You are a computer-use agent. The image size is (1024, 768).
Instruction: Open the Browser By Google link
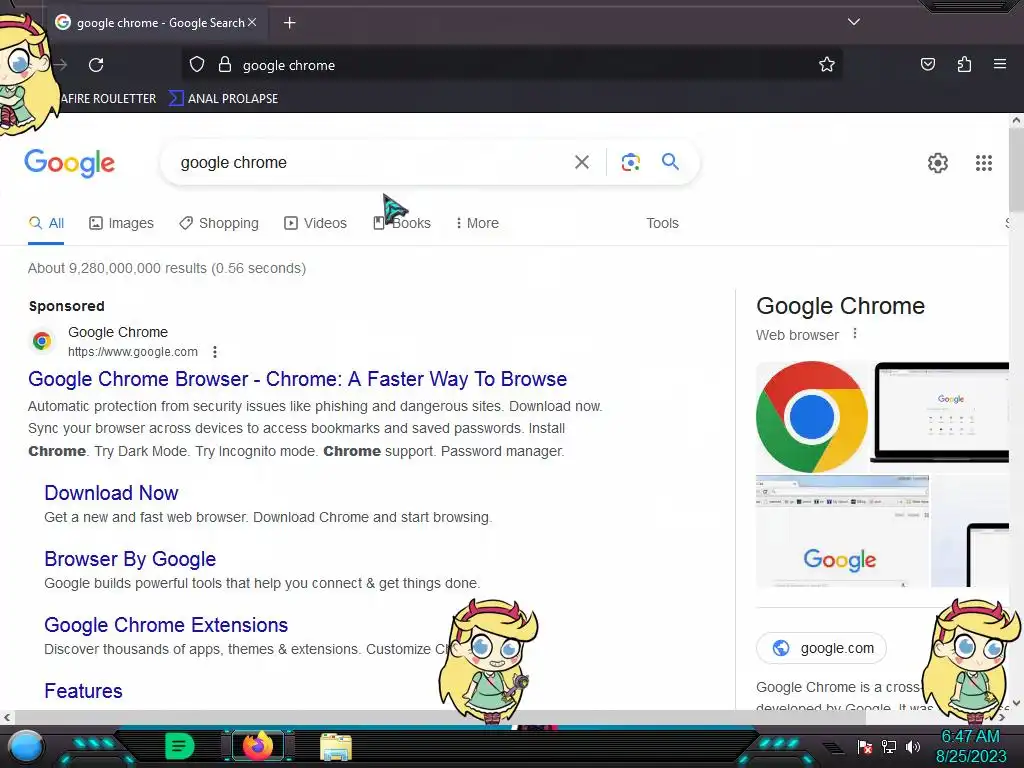tap(130, 559)
